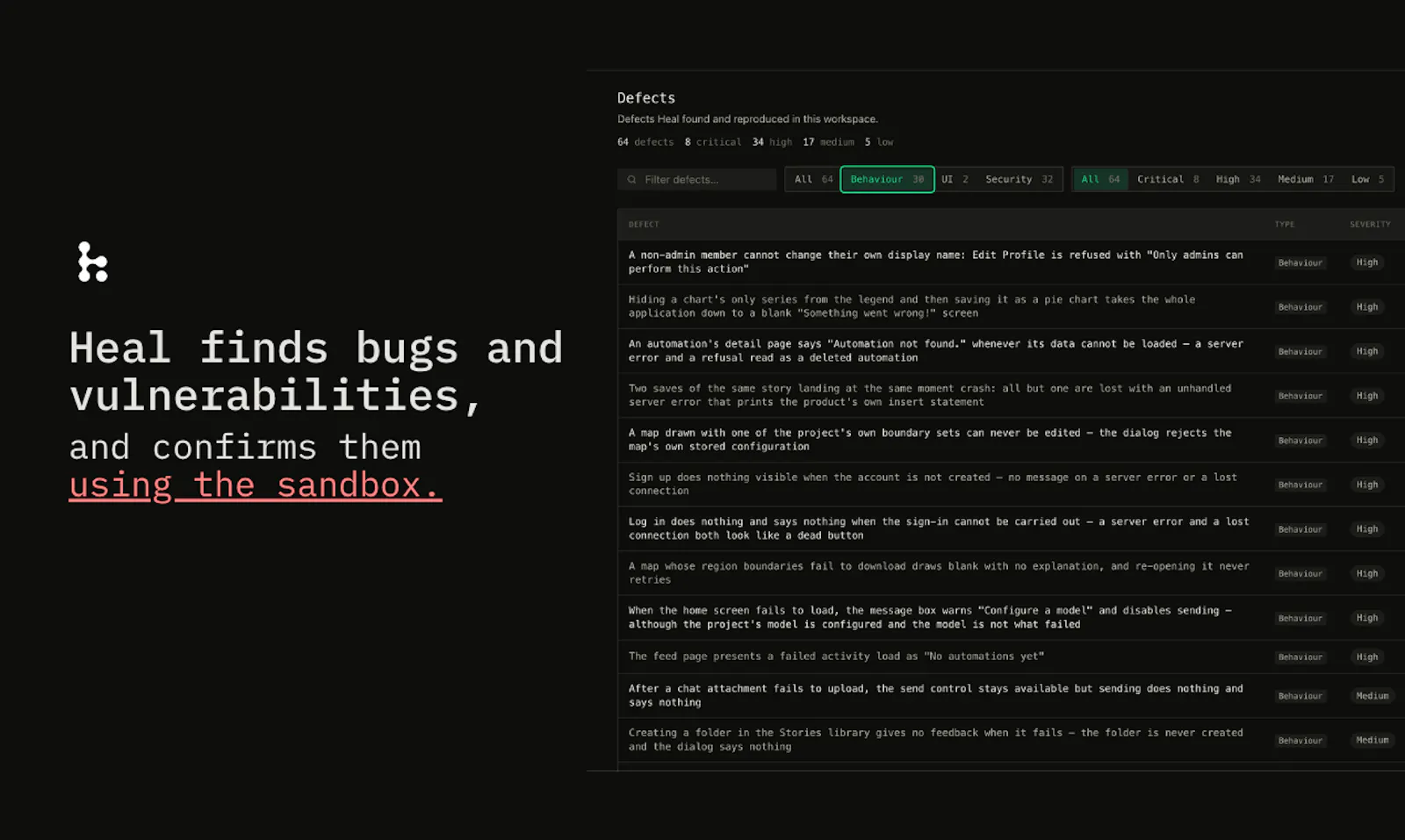The height and width of the screenshot is (840, 1405).
Task: Open the "After a chat attachment fails" defect
Action: pyautogui.click(x=1011, y=696)
